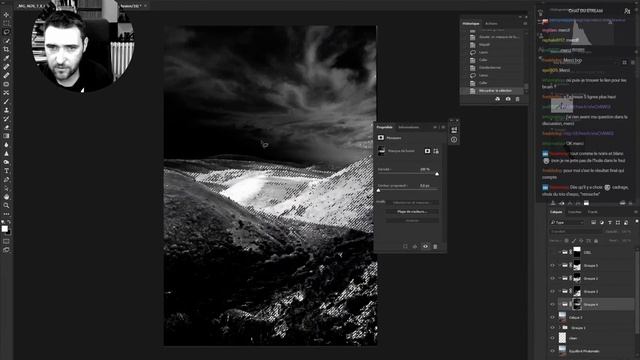Hide the Calque 3 layer
Image resolution: width=640 pixels, height=360 pixels.
click(x=552, y=317)
